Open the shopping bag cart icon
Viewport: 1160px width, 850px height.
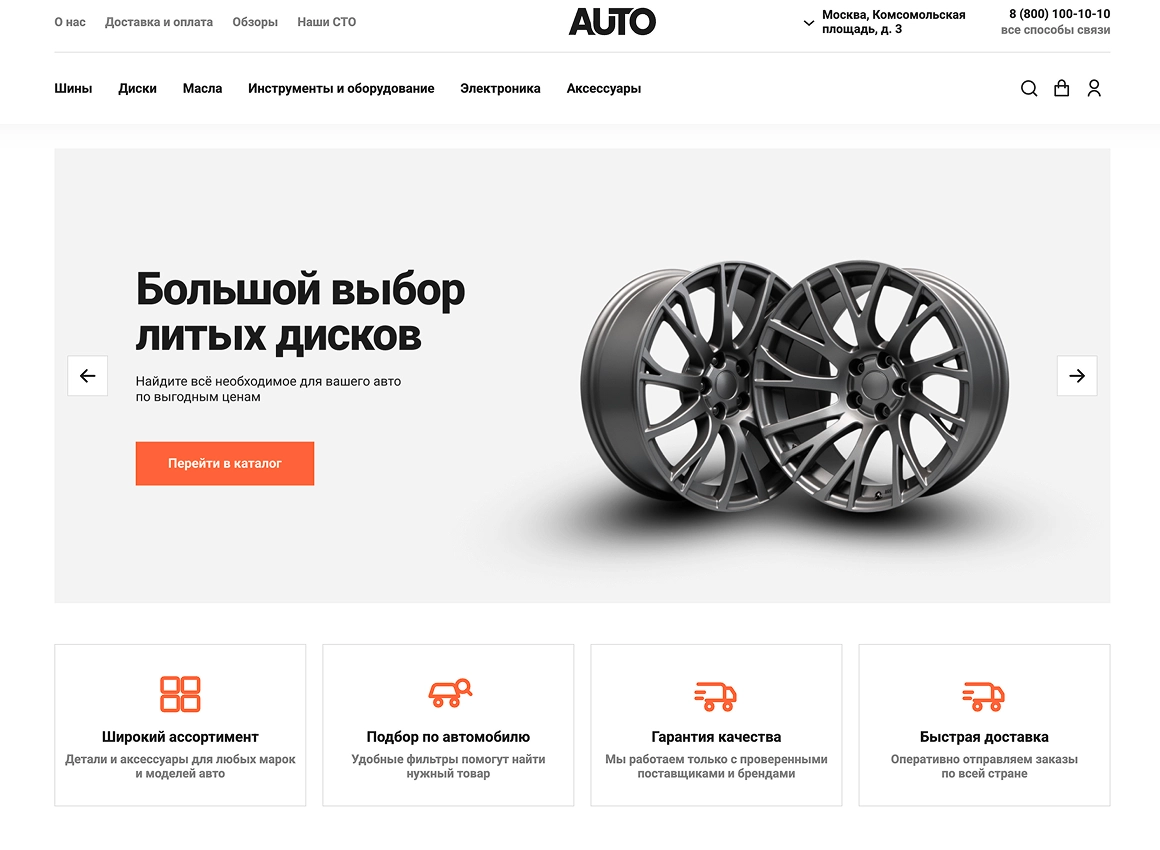[x=1061, y=88]
